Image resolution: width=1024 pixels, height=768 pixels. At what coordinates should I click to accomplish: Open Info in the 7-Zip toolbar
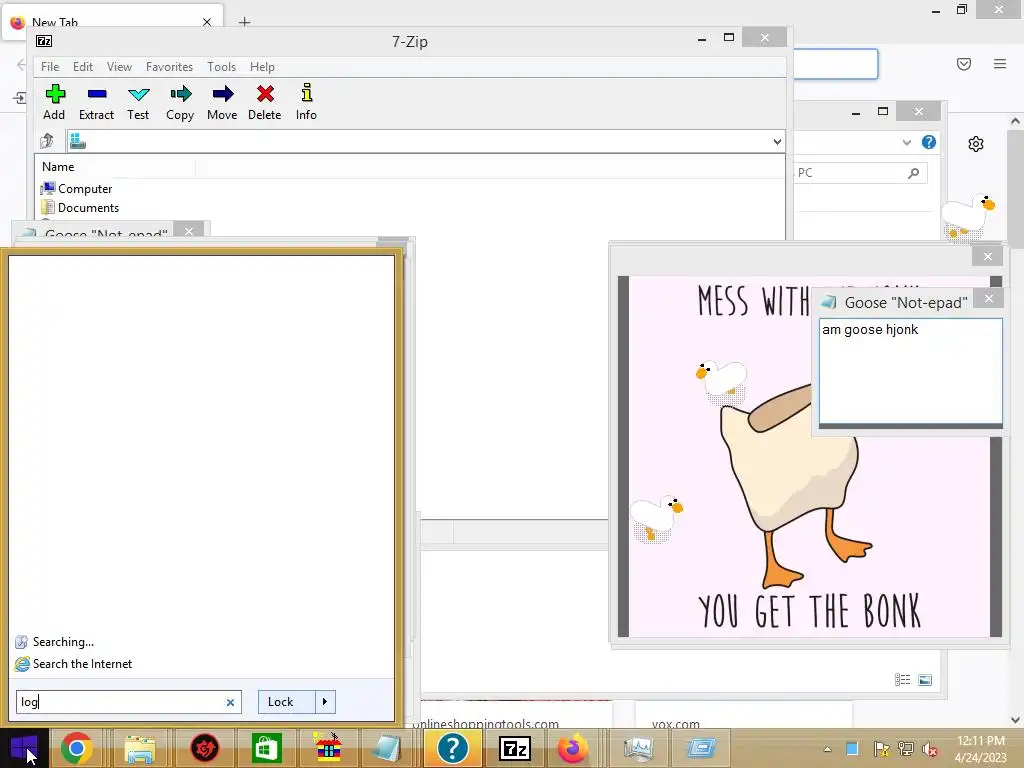(x=306, y=101)
